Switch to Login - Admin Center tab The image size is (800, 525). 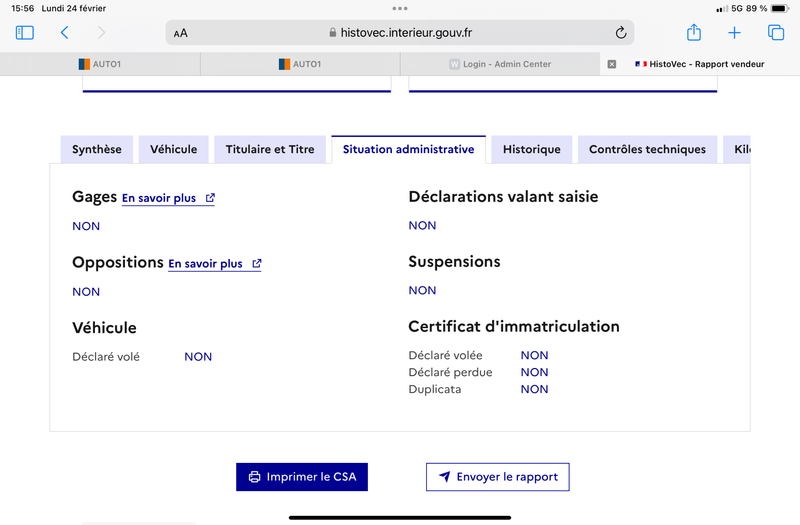point(500,64)
